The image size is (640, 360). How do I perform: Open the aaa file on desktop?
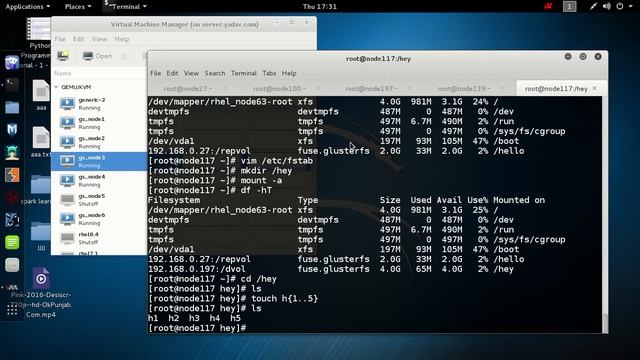point(41,95)
